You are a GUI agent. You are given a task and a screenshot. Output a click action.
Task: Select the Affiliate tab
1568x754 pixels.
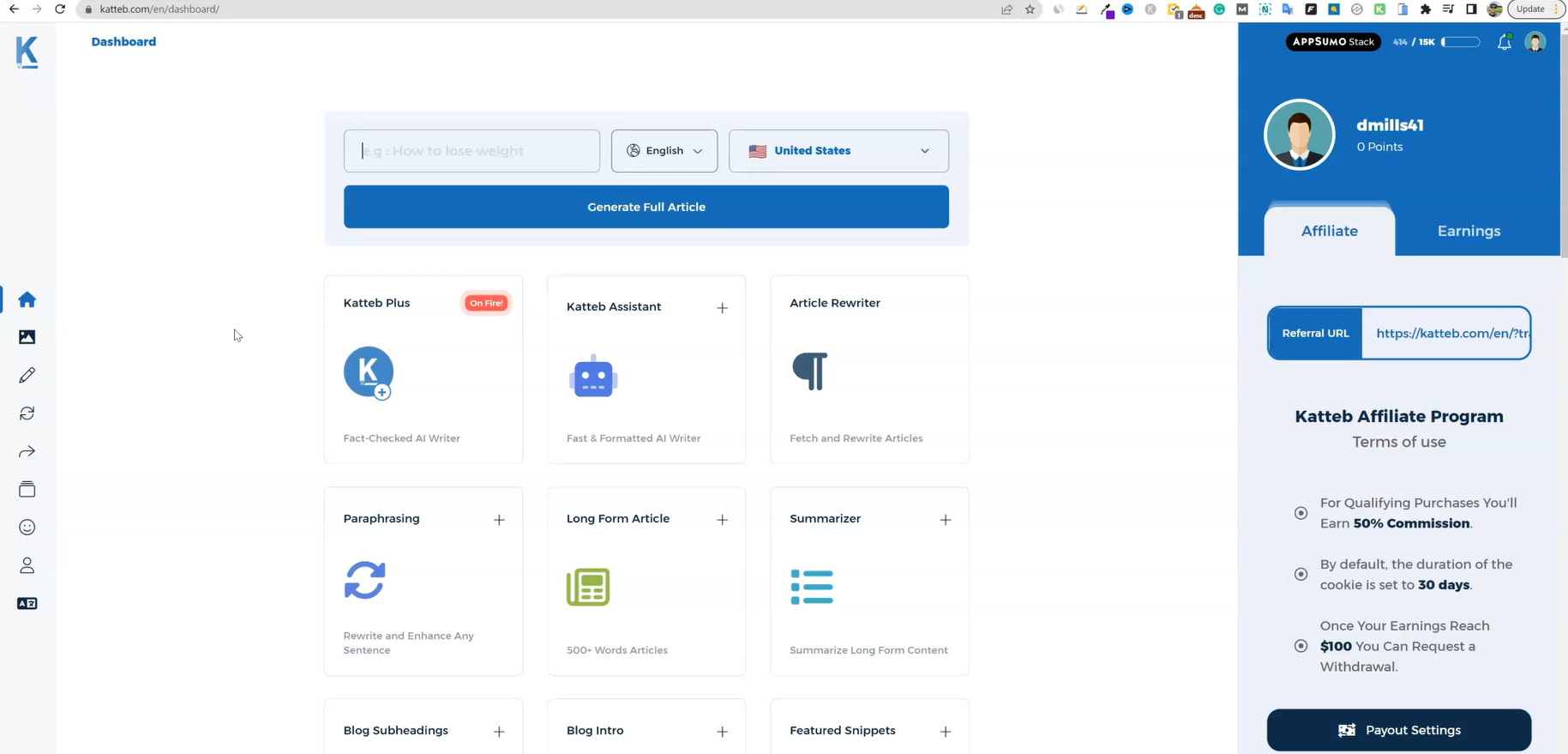click(x=1329, y=231)
